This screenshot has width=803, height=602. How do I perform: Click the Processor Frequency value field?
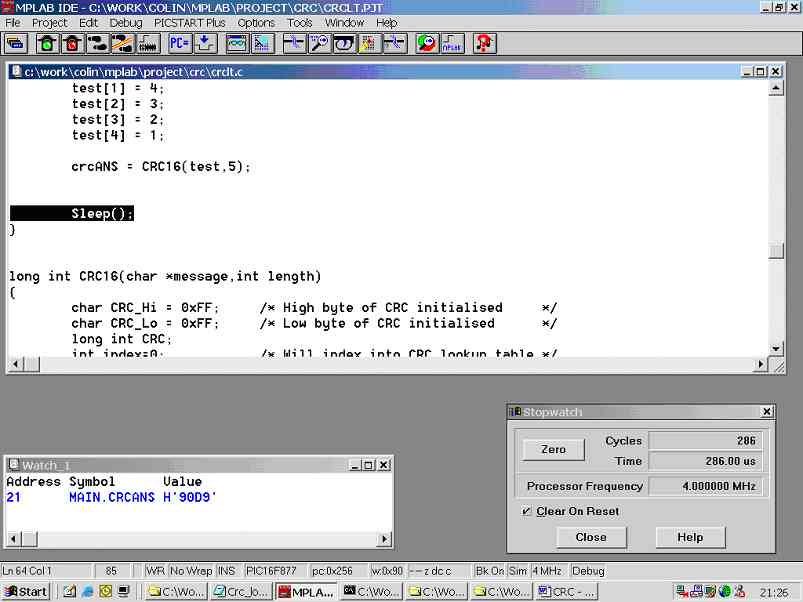click(x=706, y=486)
